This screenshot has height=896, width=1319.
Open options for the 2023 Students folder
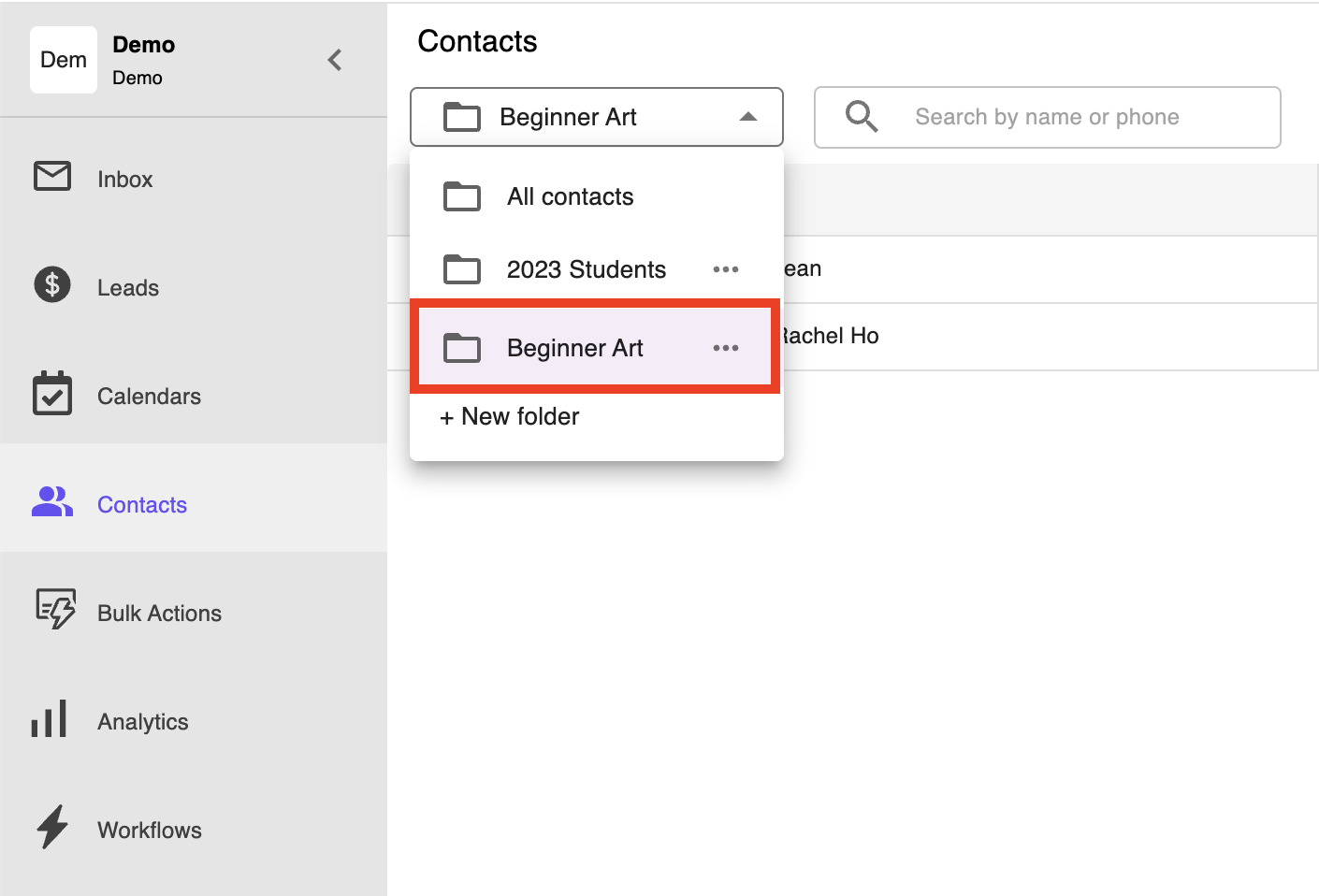(726, 269)
